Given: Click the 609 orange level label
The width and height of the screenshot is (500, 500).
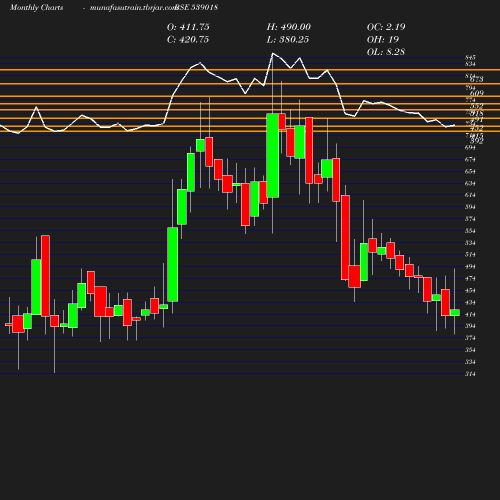Looking at the screenshot, I should coord(477,93).
